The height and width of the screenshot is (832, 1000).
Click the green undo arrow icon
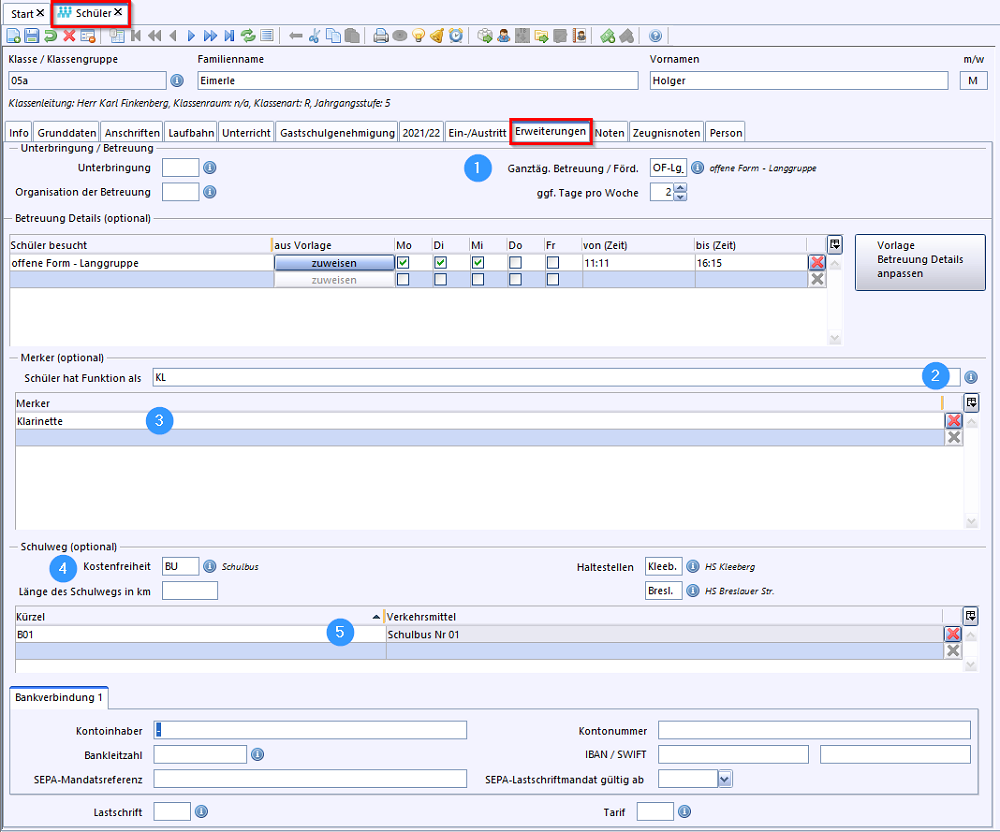[50, 36]
